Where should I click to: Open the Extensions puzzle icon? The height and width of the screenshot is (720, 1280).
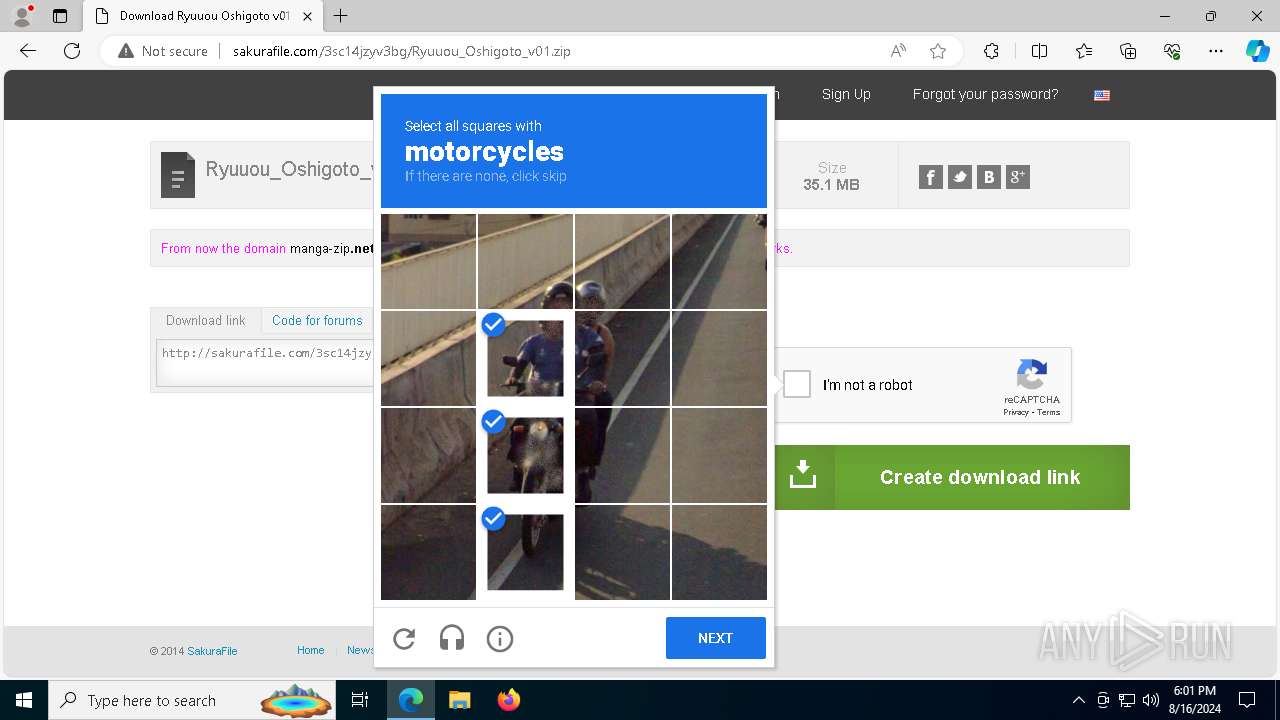(991, 51)
